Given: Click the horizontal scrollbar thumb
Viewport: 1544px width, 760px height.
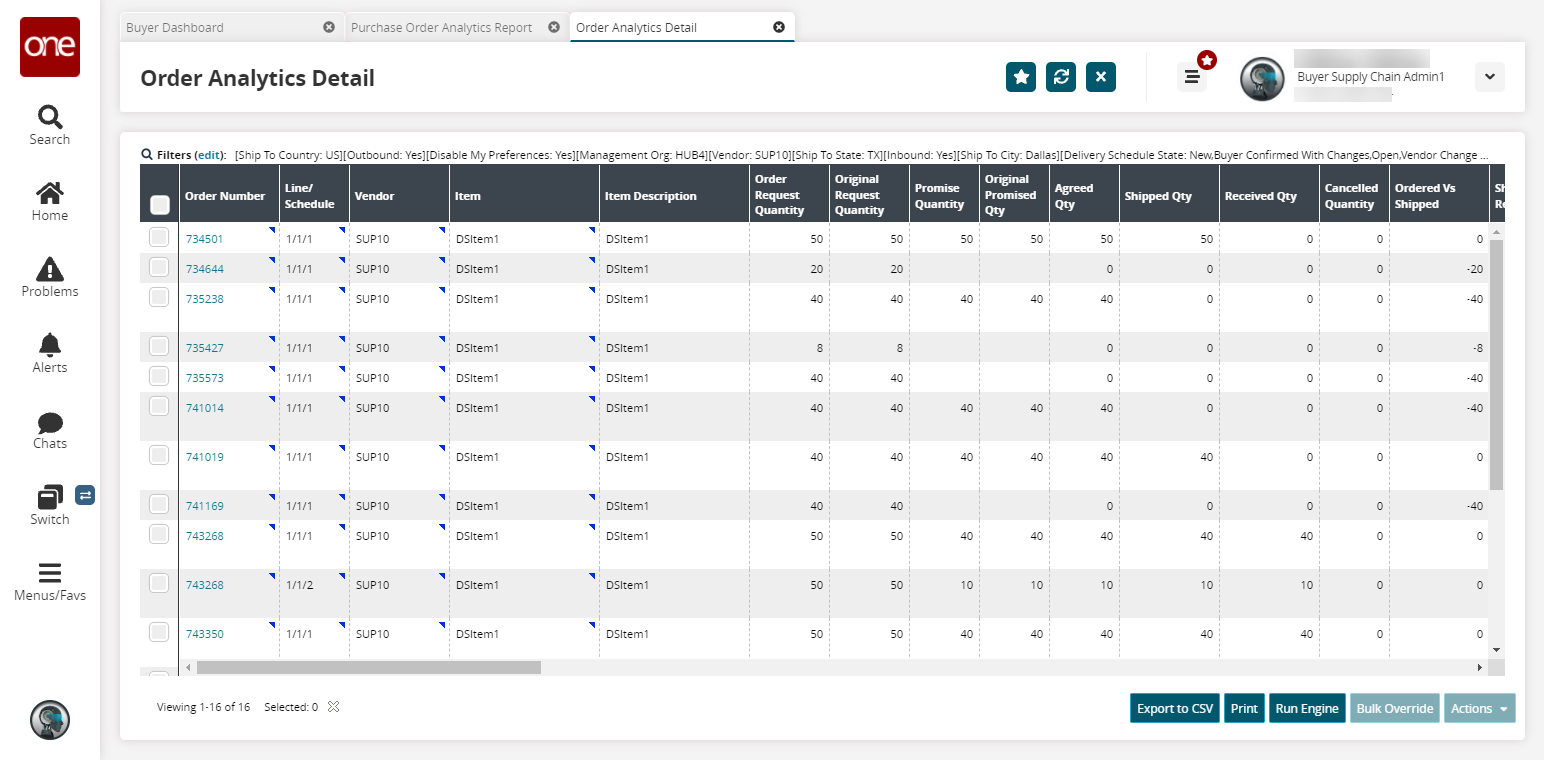Looking at the screenshot, I should click(368, 667).
